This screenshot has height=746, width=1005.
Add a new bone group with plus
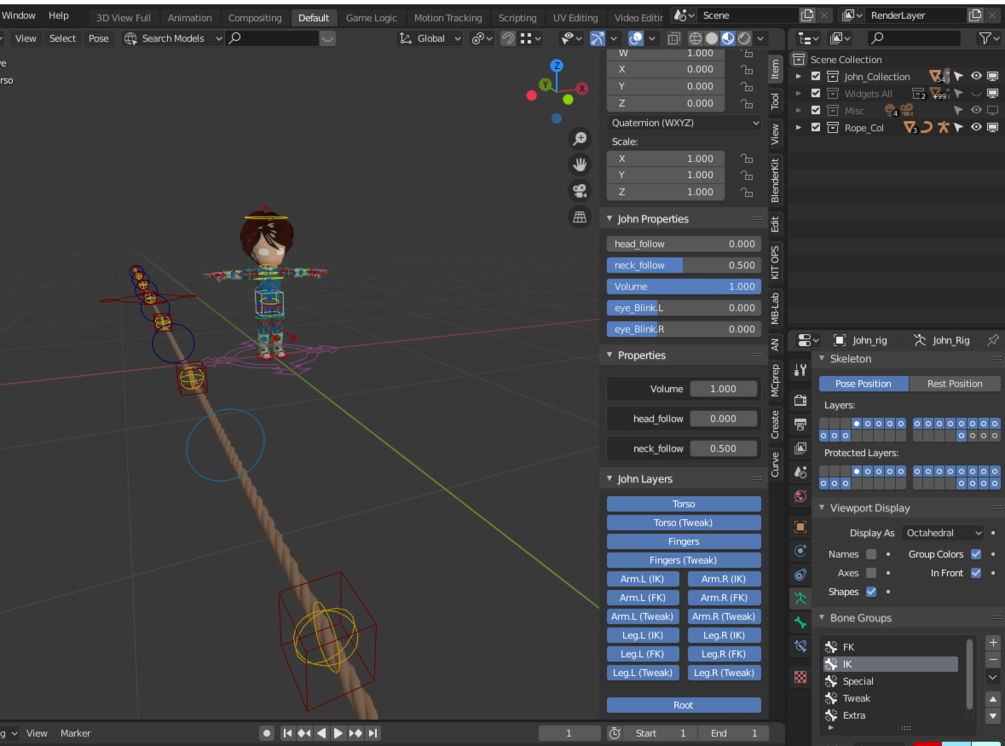993,642
